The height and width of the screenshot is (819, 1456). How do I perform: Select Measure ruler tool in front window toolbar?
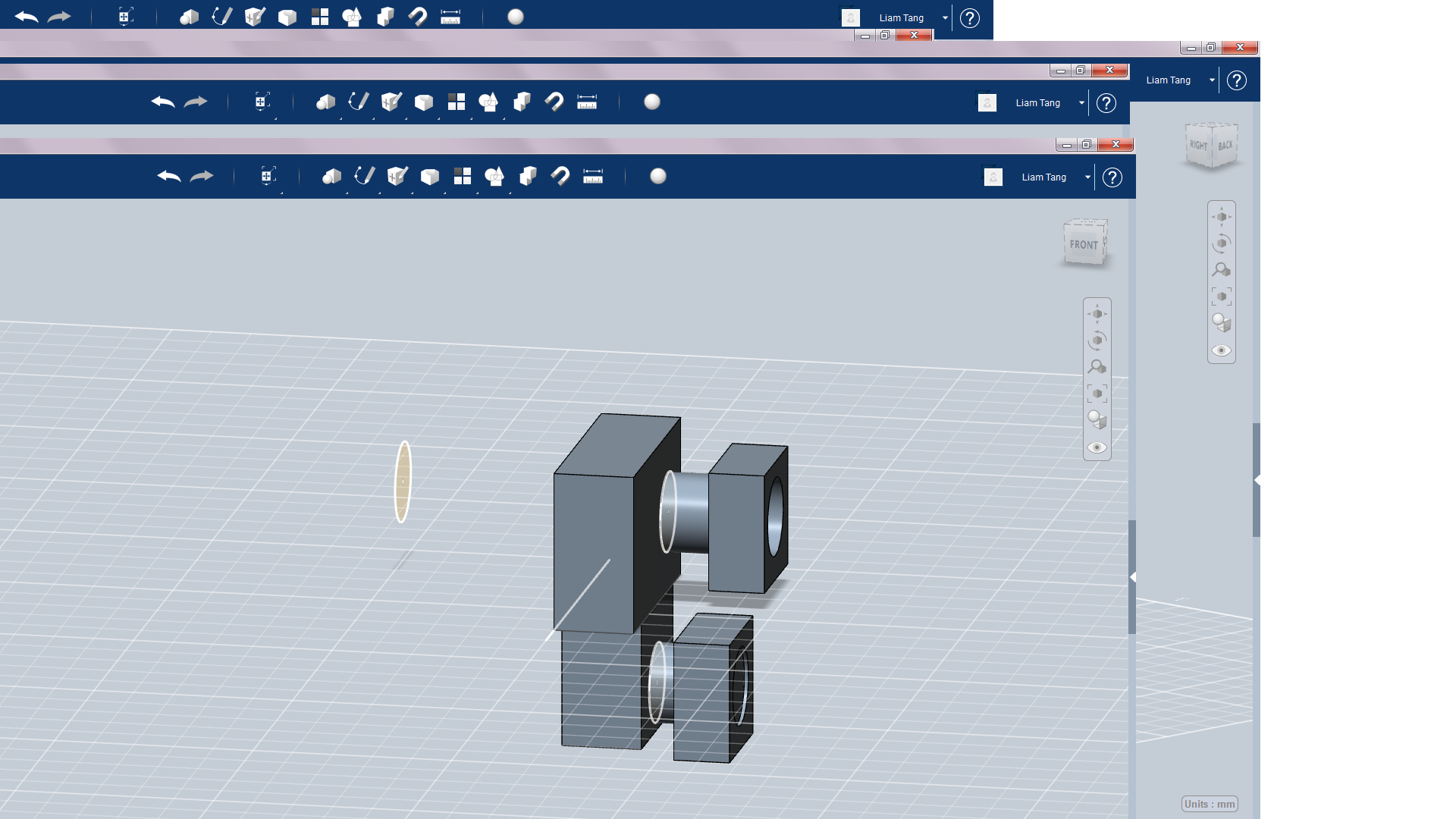click(593, 176)
